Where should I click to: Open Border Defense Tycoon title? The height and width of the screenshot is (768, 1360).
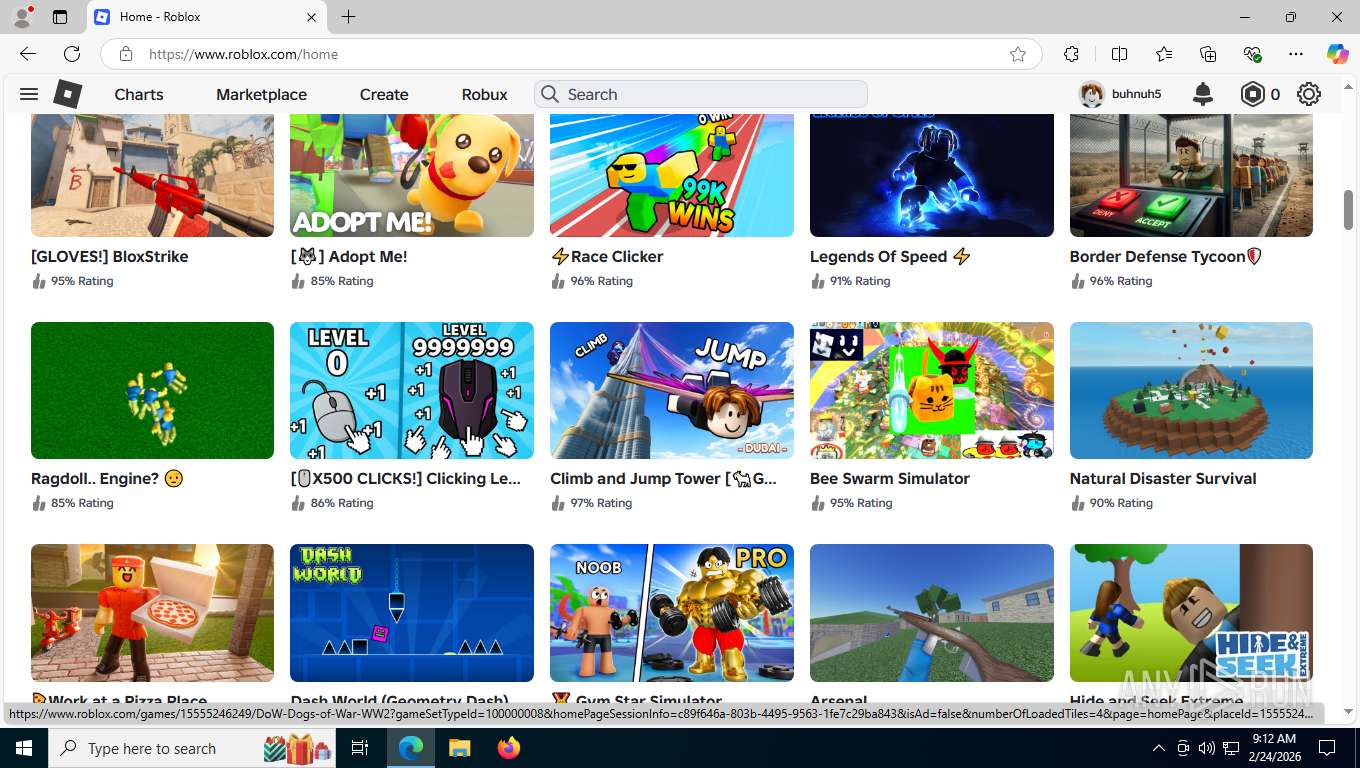pos(1166,256)
